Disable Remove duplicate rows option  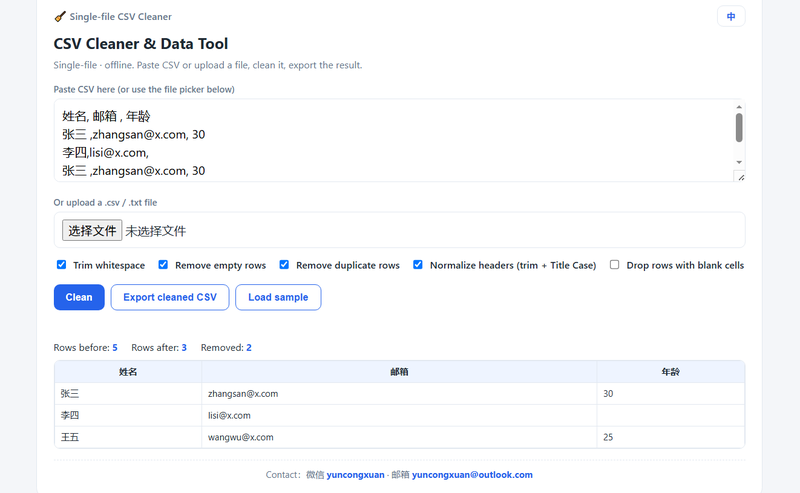click(x=284, y=264)
